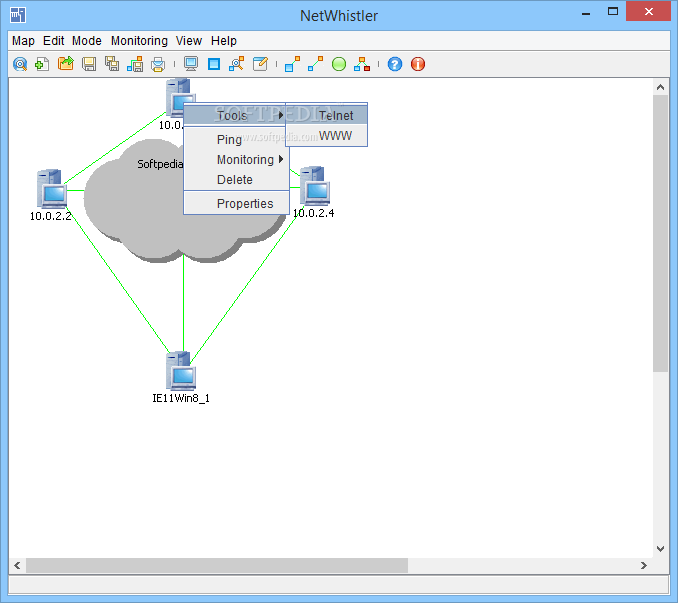The image size is (678, 603).
Task: Click the blue square toolbar icon
Action: (214, 64)
